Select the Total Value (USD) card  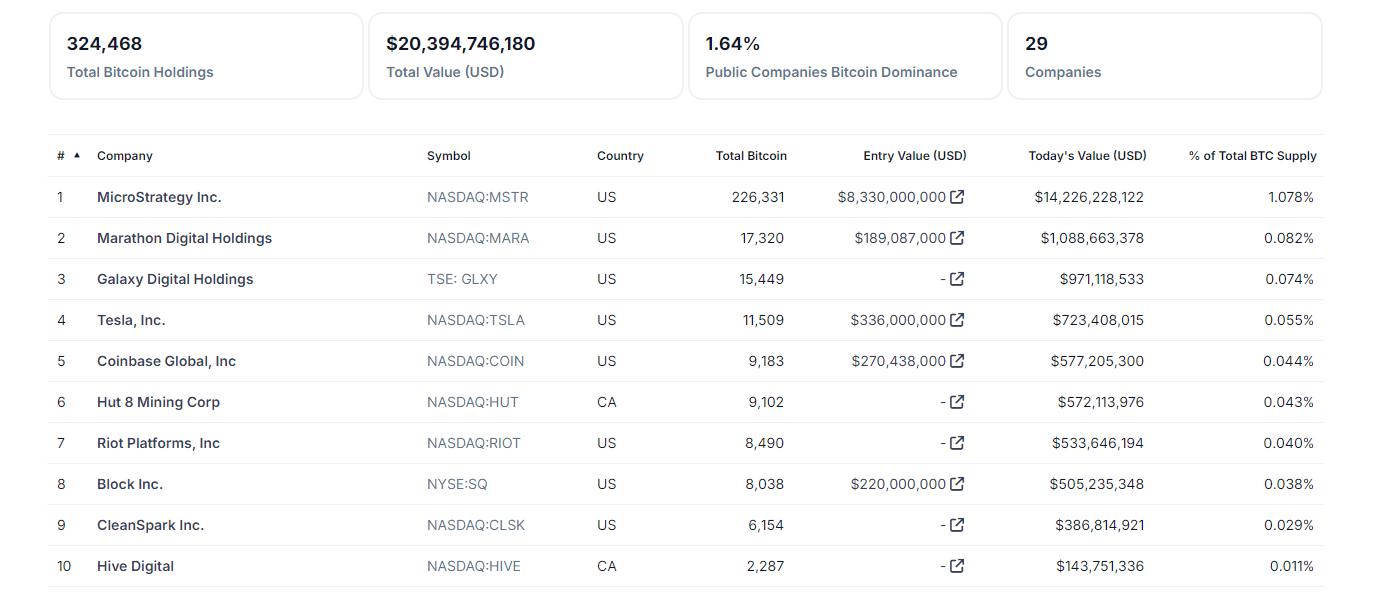click(x=526, y=56)
